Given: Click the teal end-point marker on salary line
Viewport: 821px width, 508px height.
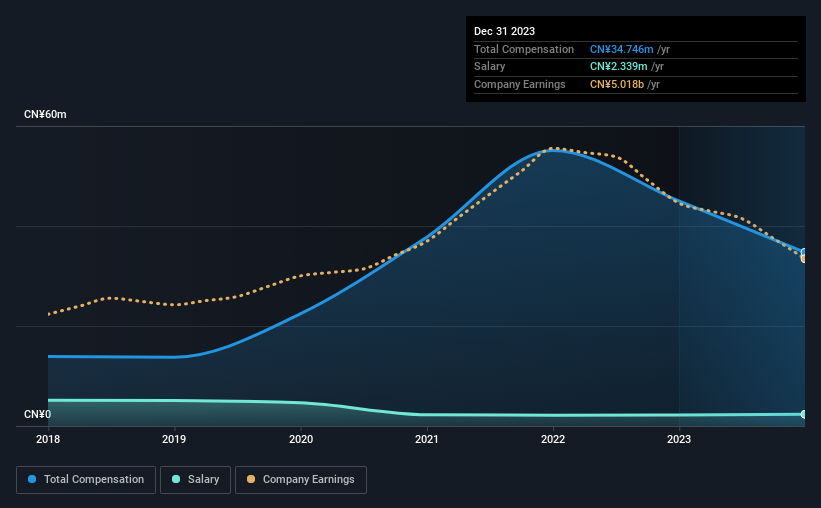Looking at the screenshot, I should 804,414.
